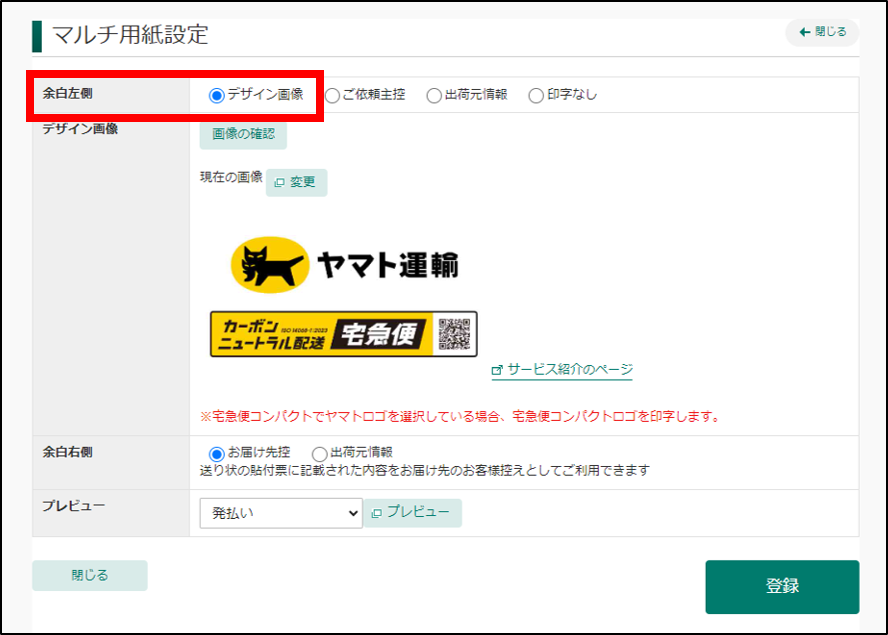Click the 余白右側 row label
The width and height of the screenshot is (888, 635).
tap(68, 452)
